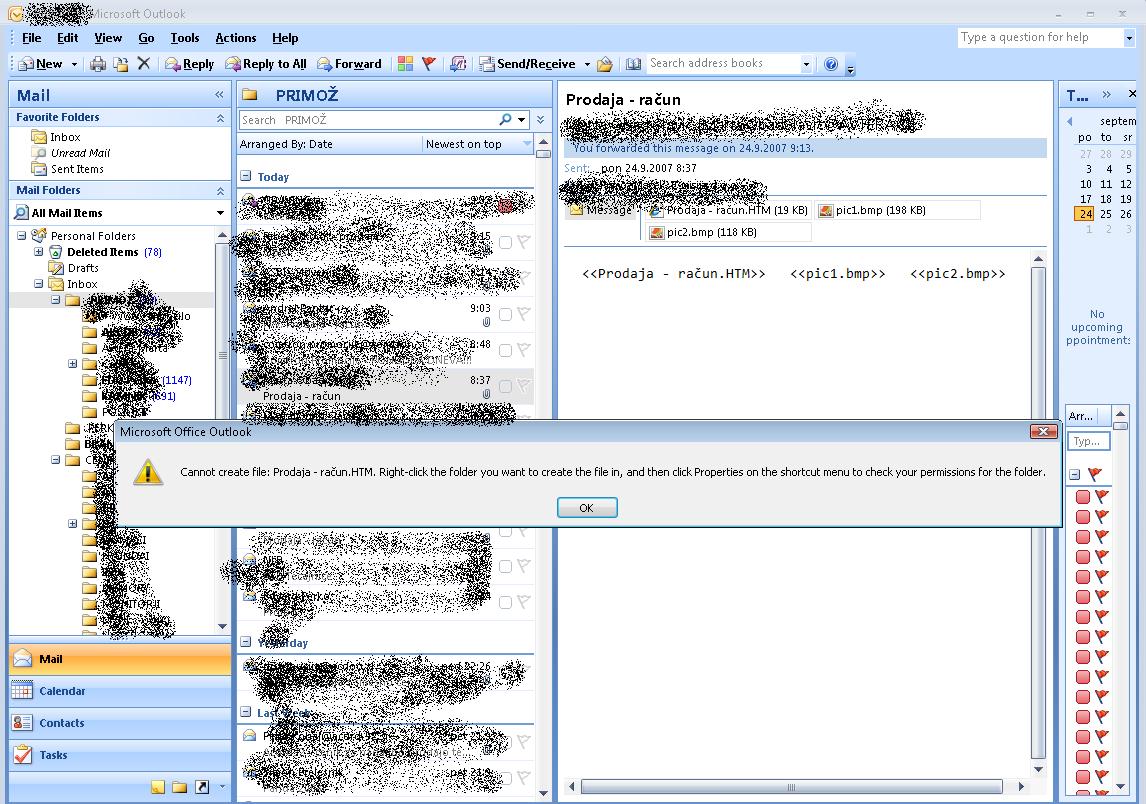Click OK in the Outlook error dialog
The height and width of the screenshot is (804, 1146).
(x=587, y=507)
